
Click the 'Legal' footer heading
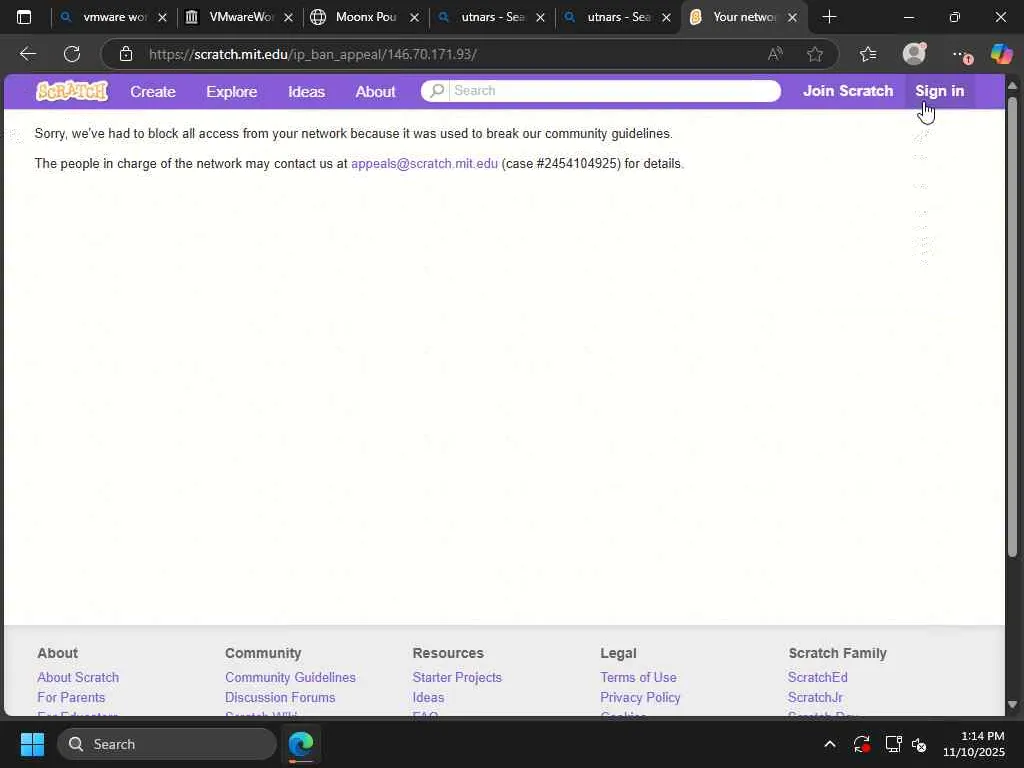point(618,653)
